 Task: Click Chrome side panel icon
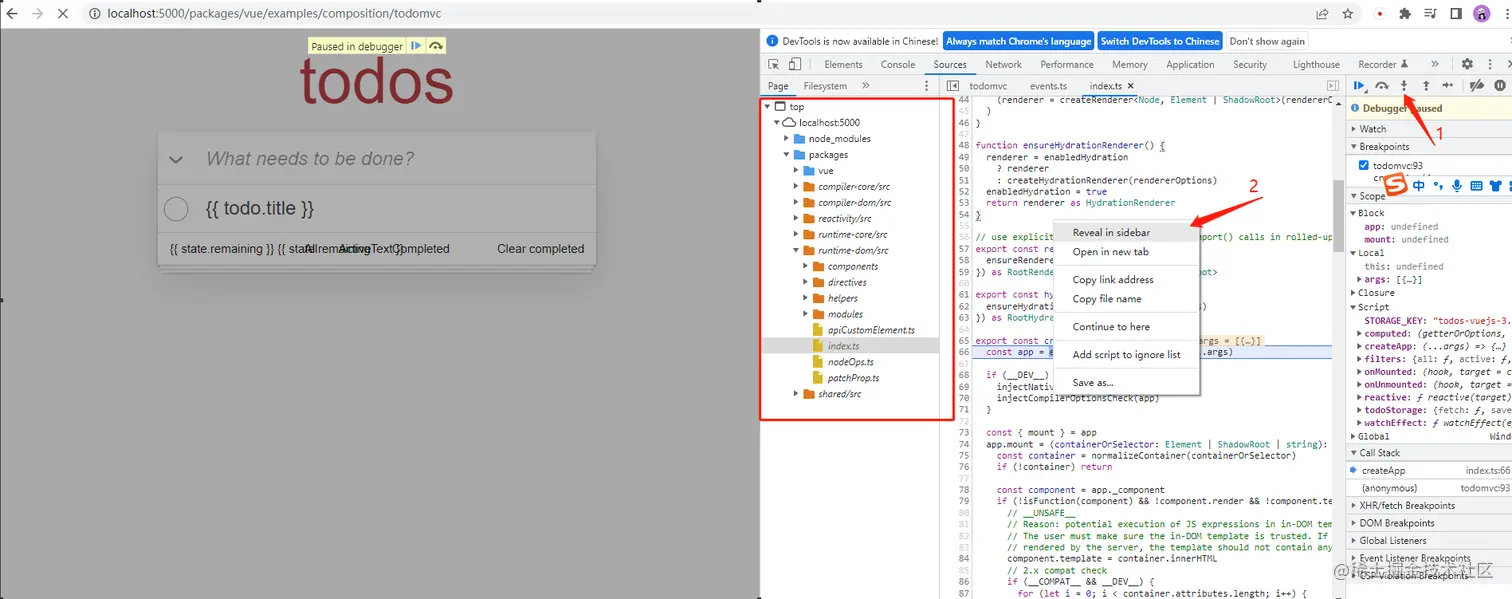pyautogui.click(x=1456, y=14)
